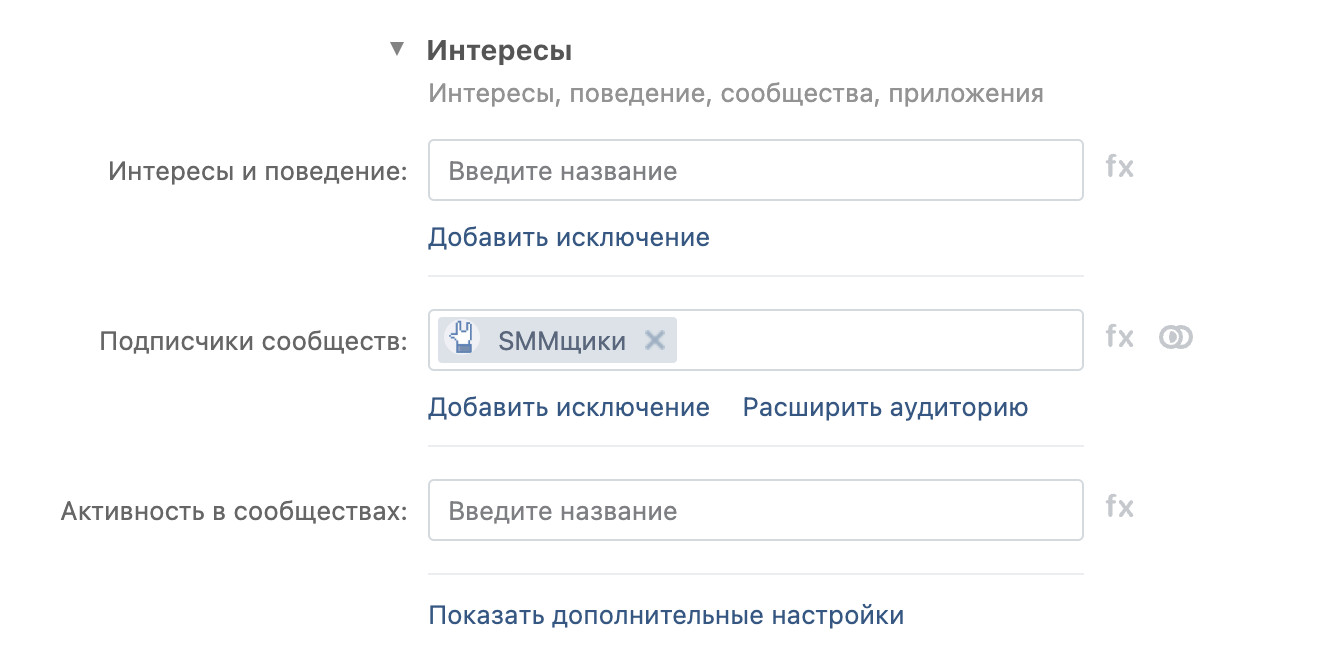Remove the SMMщики tag with X
This screenshot has height=658, width=1344.
(x=654, y=341)
